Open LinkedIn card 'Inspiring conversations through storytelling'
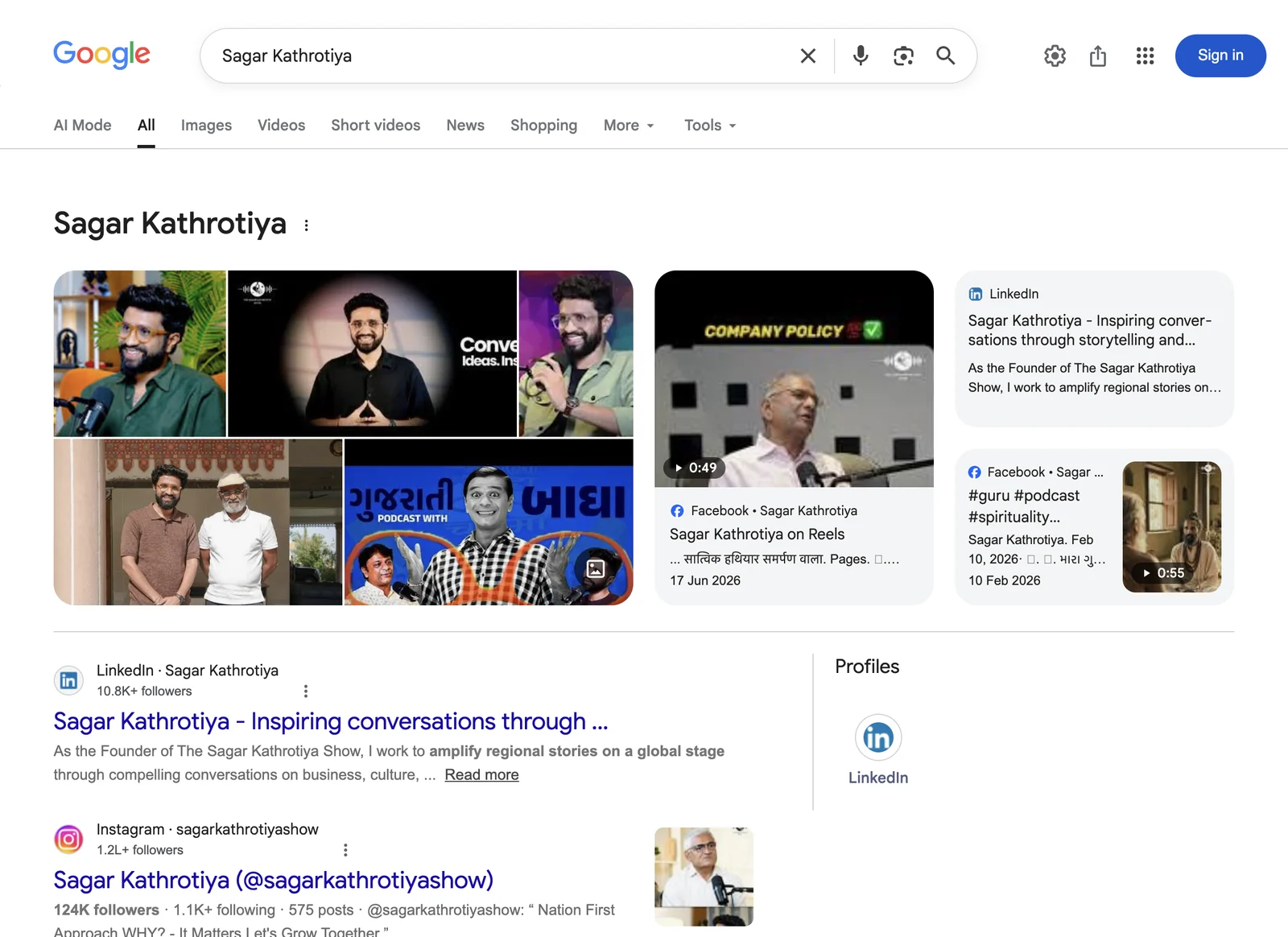The image size is (1288, 937). pyautogui.click(x=1094, y=349)
